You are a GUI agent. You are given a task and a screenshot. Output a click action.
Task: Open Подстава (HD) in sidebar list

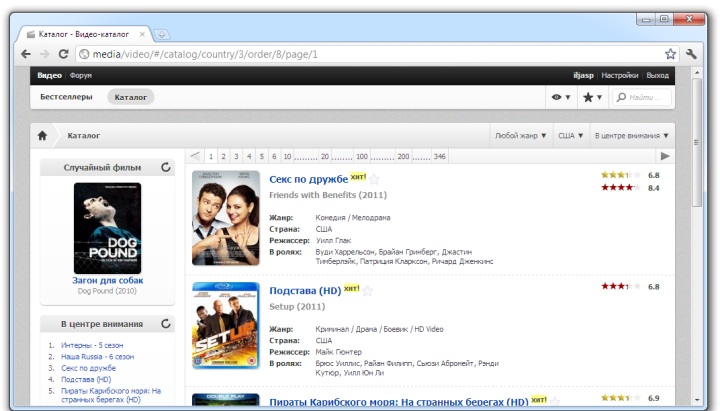click(x=86, y=380)
